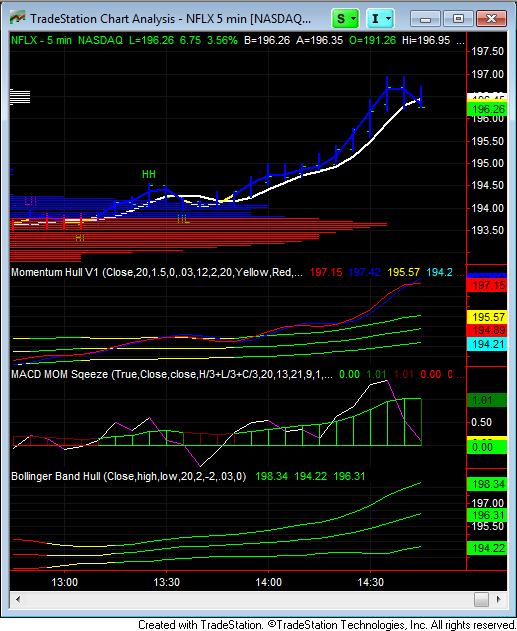Click the A=196.35 ask value
This screenshot has width=517, height=631.
tap(319, 40)
